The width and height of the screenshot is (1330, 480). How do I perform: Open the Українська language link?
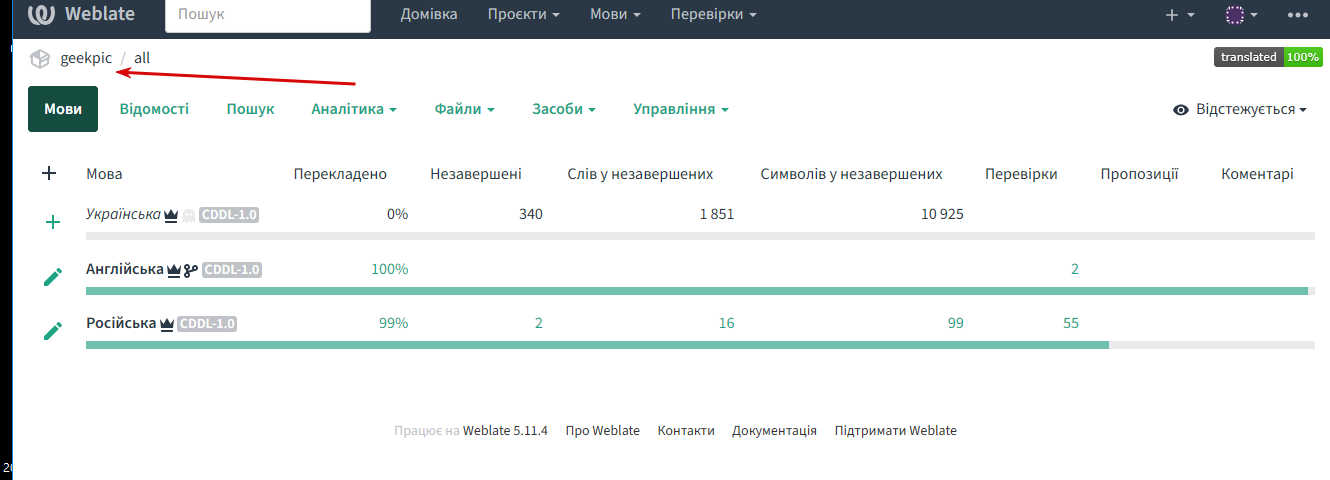point(124,214)
